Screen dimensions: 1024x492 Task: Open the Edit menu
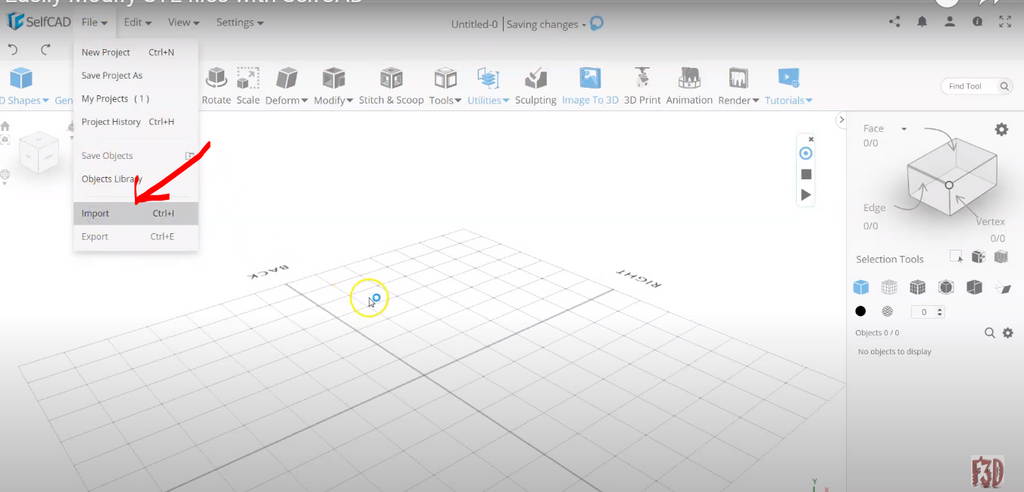click(x=137, y=22)
